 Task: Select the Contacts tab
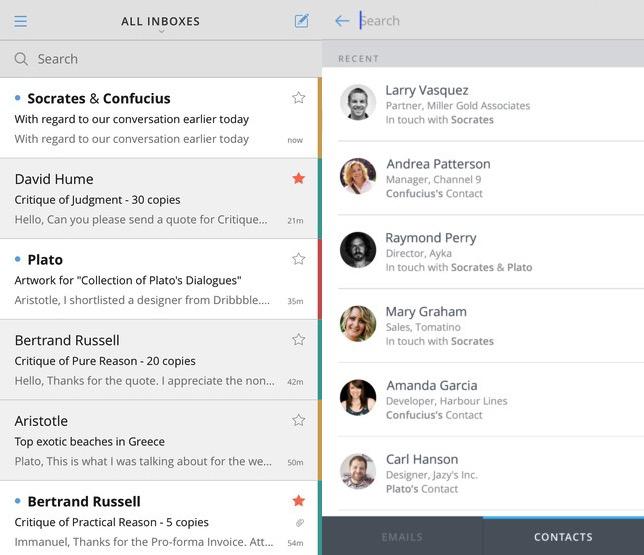click(x=563, y=537)
